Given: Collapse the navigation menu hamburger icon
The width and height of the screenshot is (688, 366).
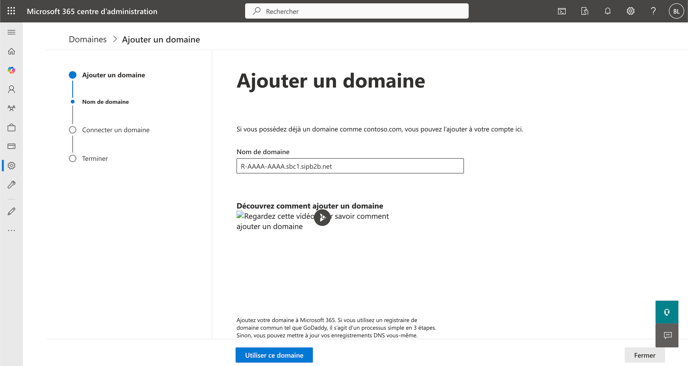Looking at the screenshot, I should [11, 32].
